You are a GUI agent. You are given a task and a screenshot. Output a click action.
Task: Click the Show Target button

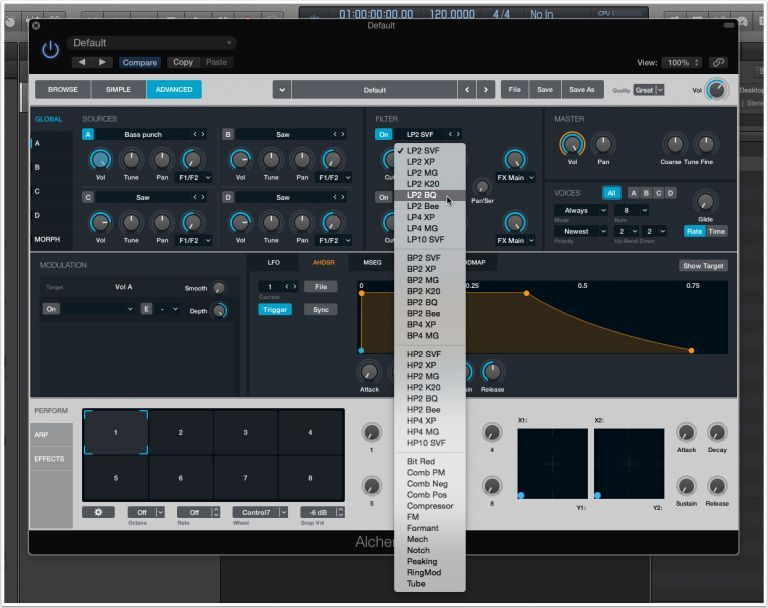click(703, 266)
